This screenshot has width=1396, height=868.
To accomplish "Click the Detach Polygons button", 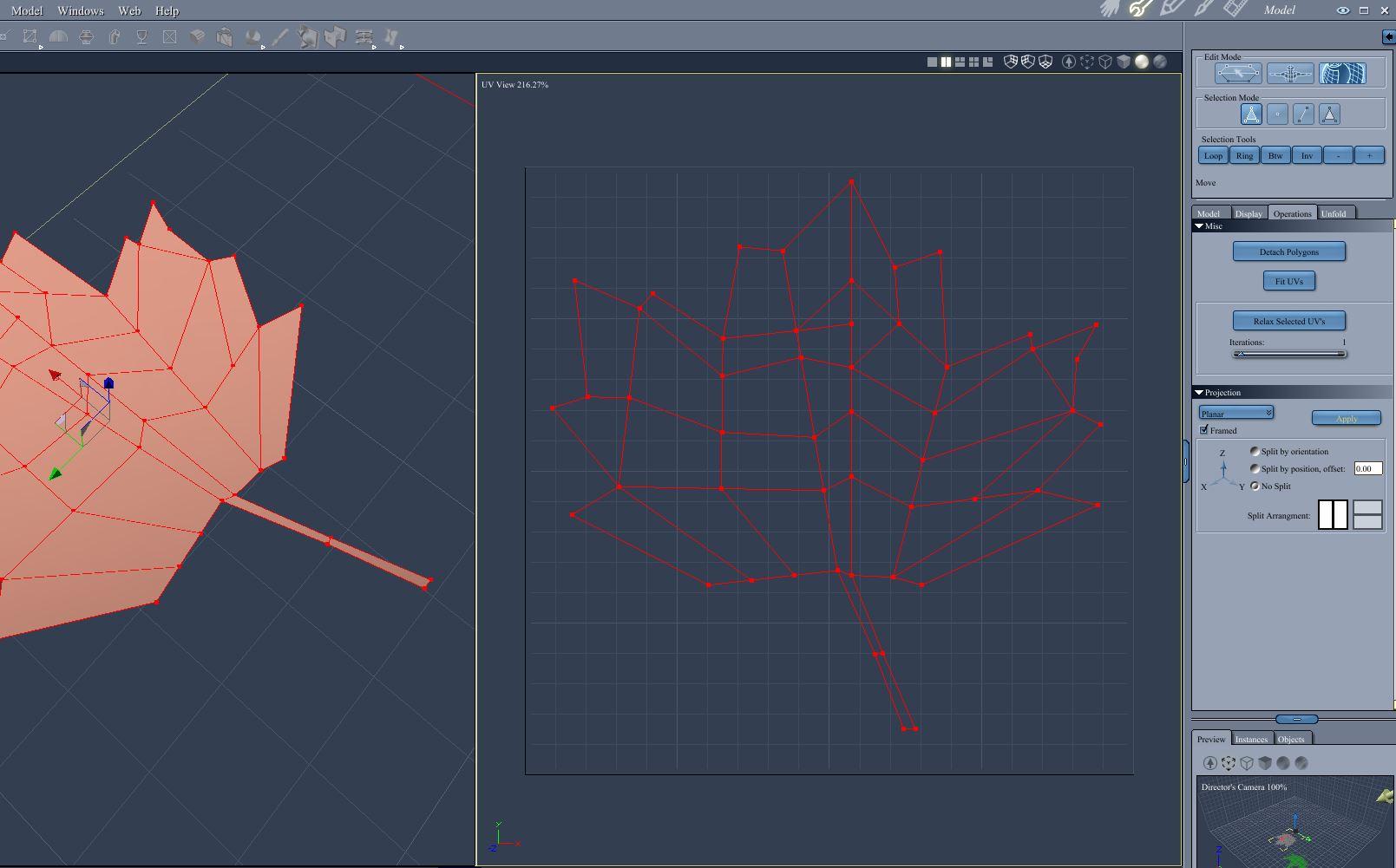I will [1289, 251].
